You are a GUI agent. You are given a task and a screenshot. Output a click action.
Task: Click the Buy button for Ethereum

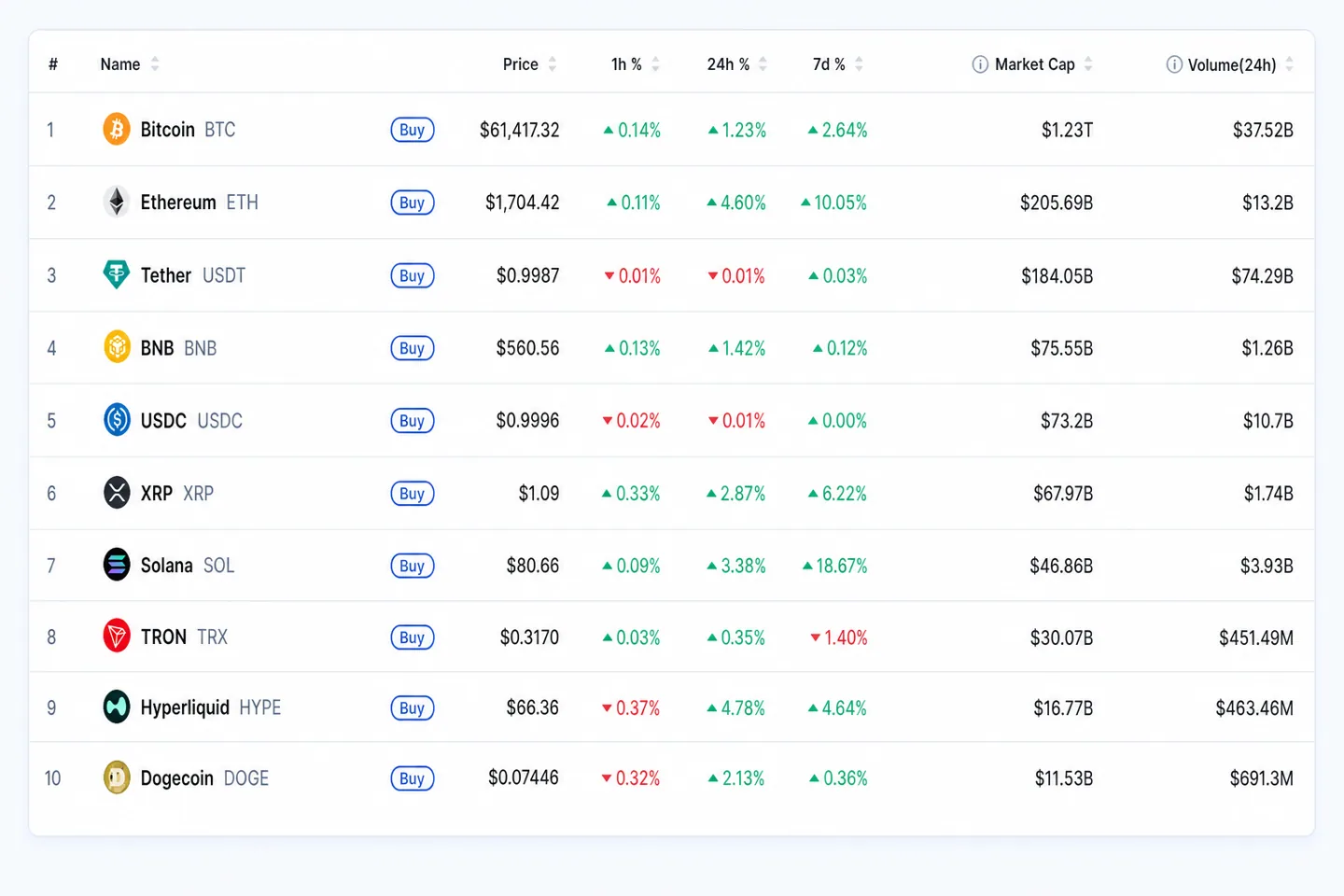[413, 203]
